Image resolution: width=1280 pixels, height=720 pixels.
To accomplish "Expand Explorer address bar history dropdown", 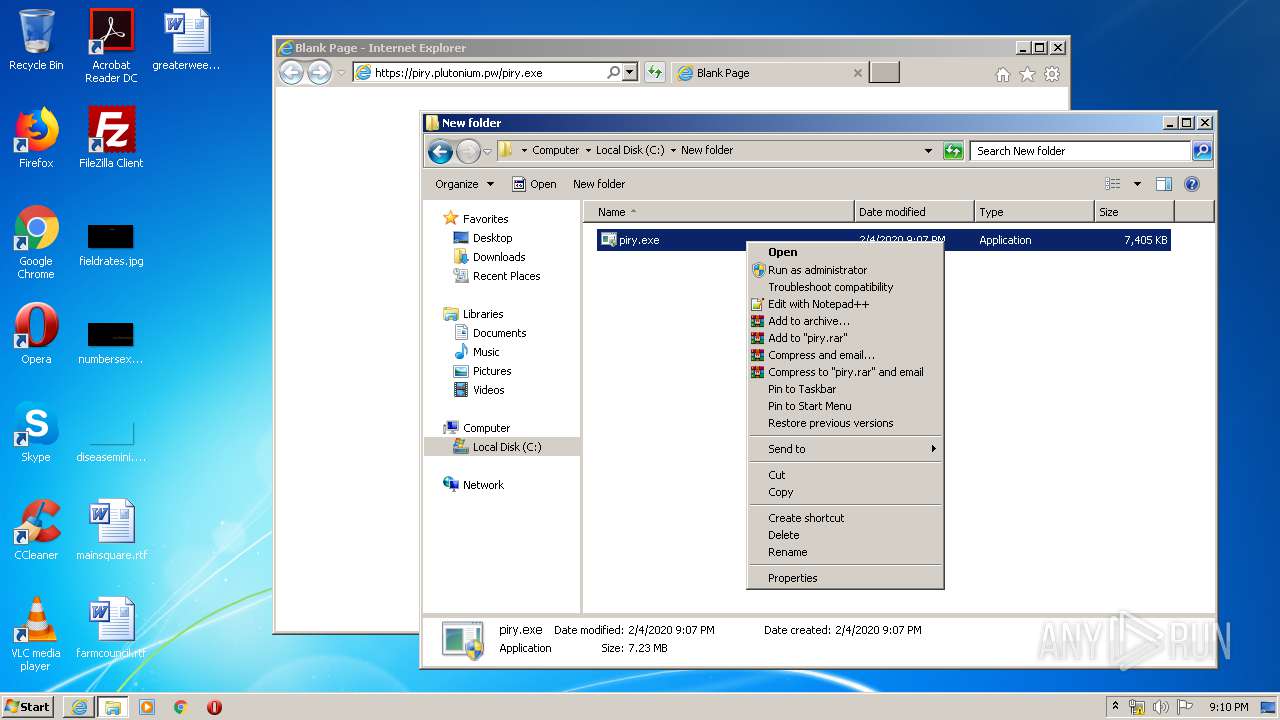I will (928, 151).
